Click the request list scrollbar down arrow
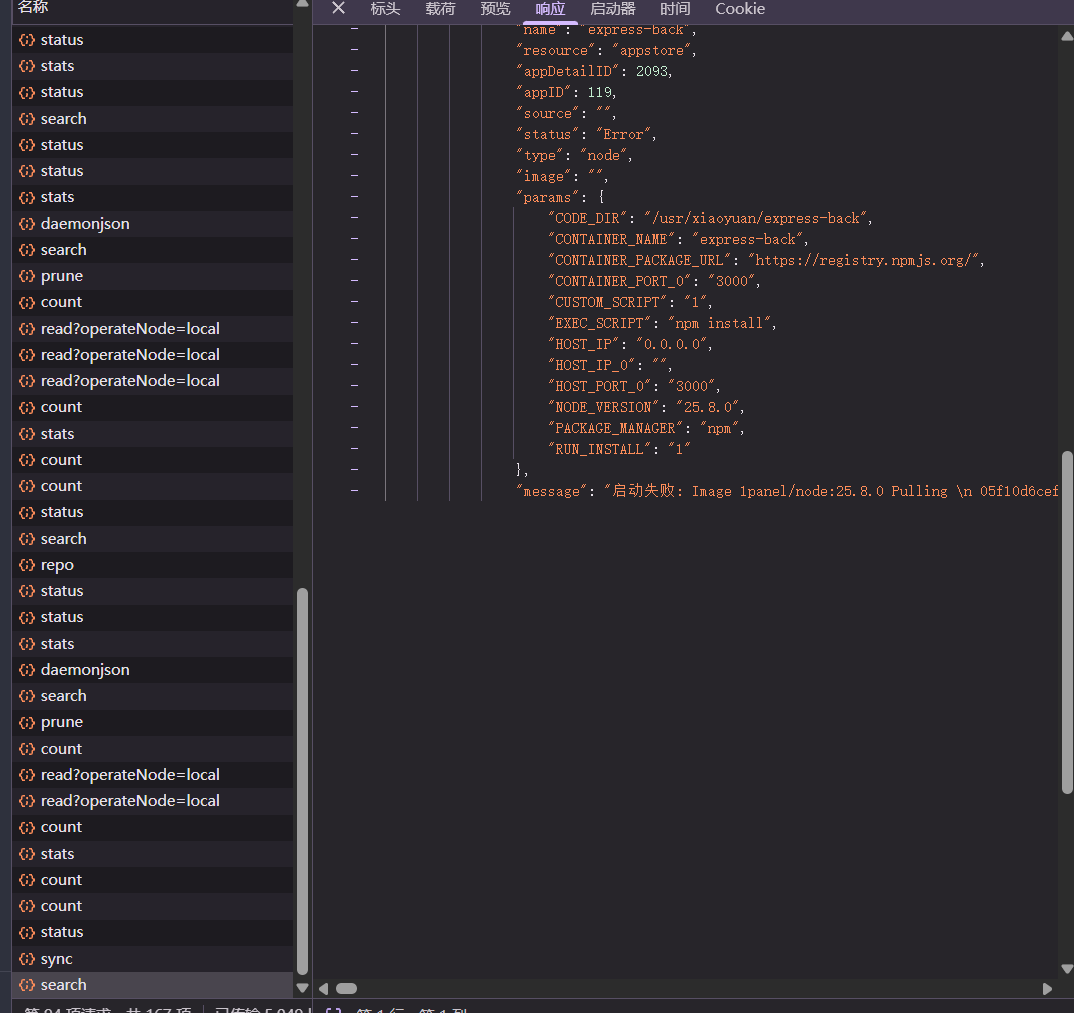This screenshot has height=1013, width=1074. [302, 986]
